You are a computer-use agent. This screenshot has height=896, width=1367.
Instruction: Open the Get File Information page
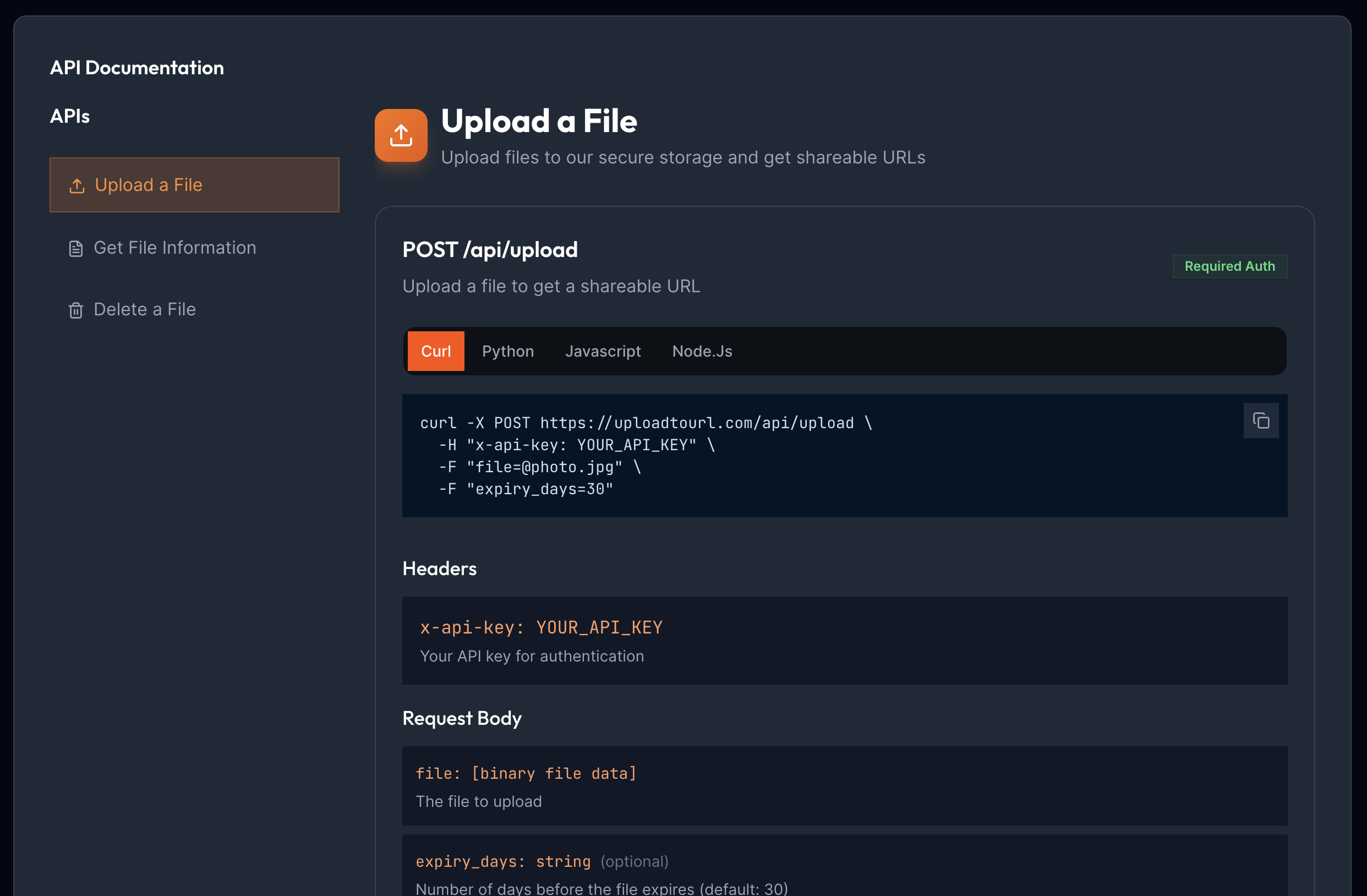coord(174,248)
